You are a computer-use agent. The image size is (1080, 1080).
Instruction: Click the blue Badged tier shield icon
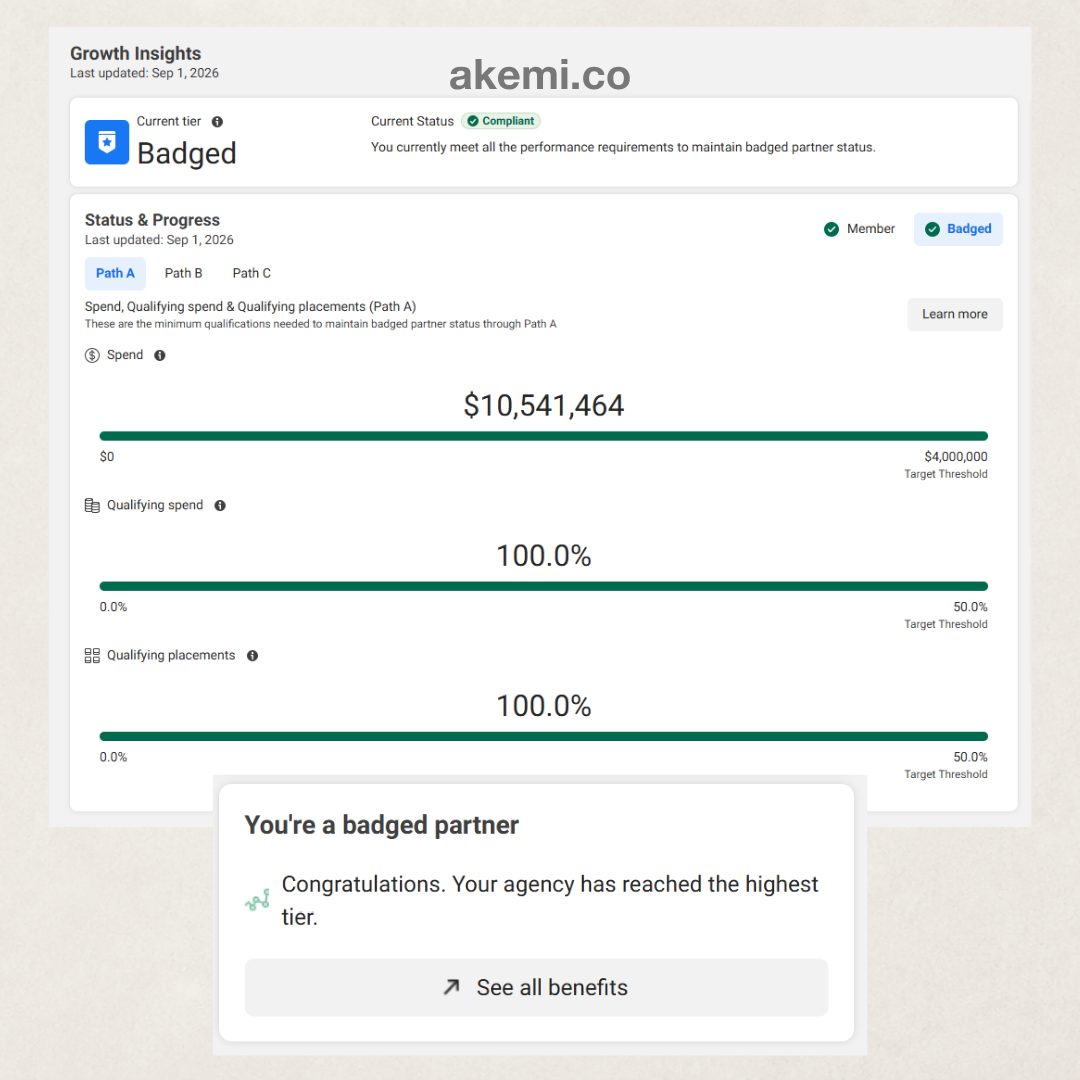click(x=107, y=142)
